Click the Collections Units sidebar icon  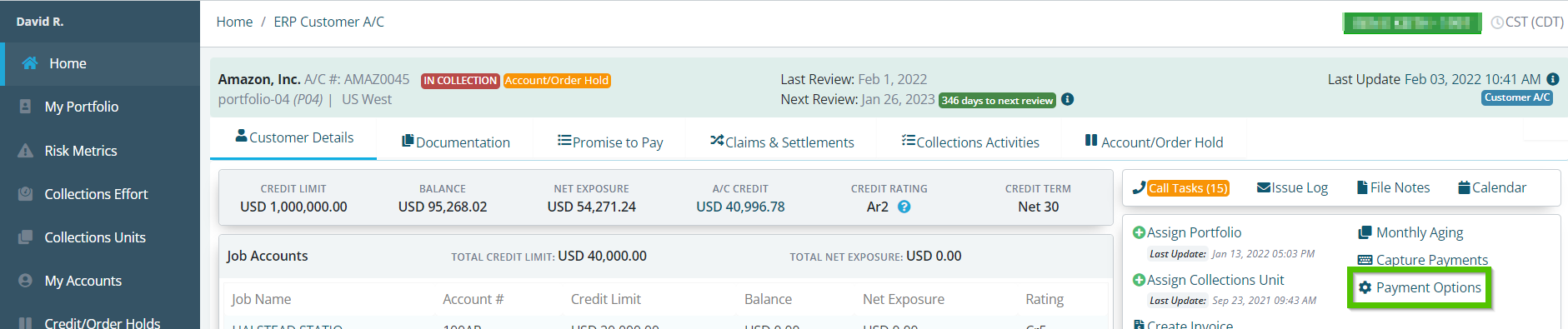(x=26, y=237)
